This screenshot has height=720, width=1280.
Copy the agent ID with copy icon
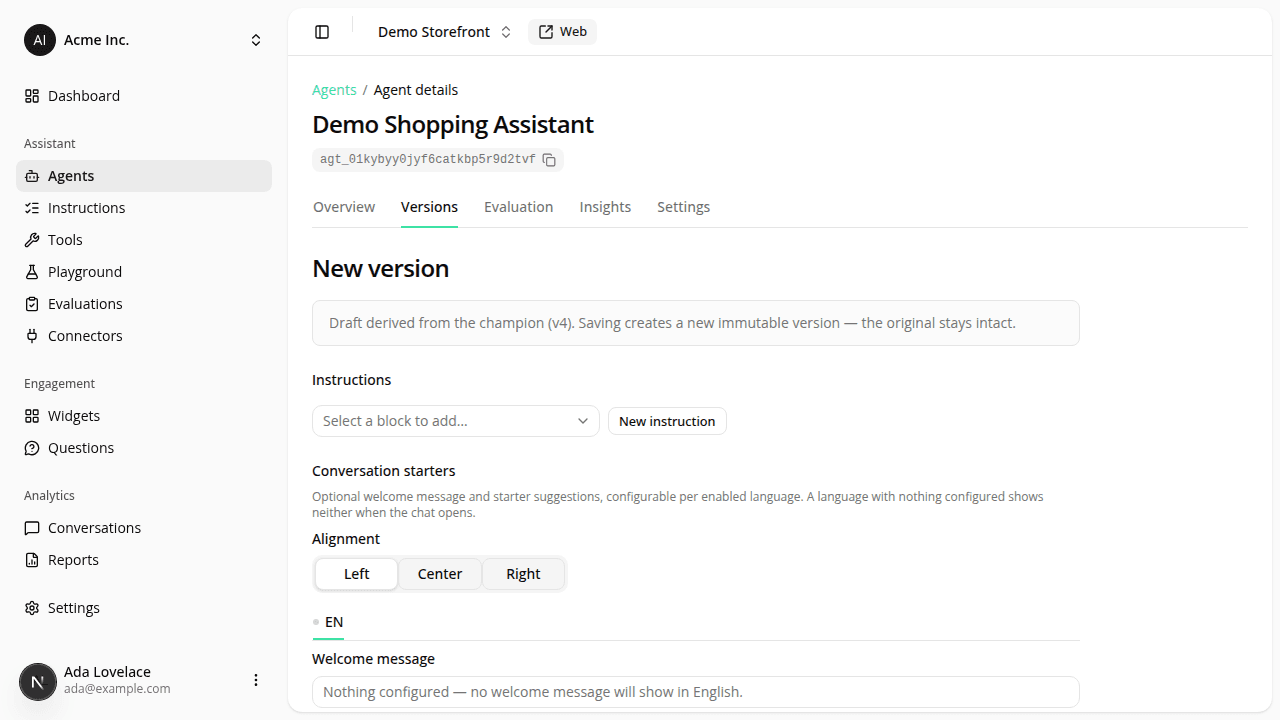(x=549, y=160)
